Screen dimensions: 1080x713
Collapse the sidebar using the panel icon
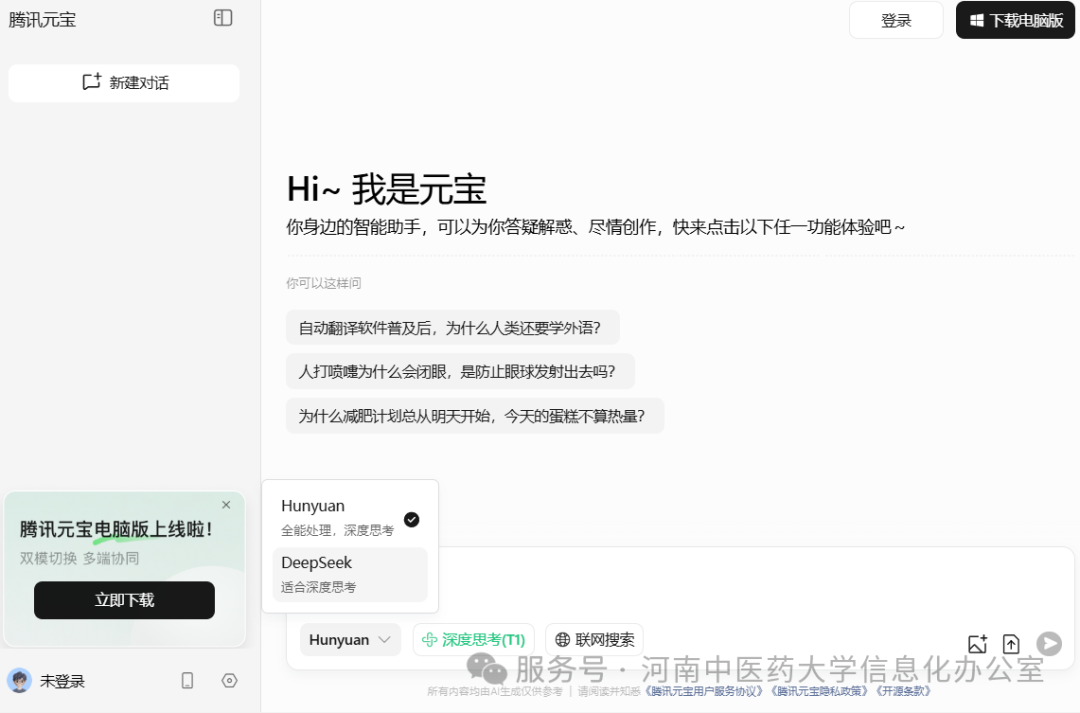pos(224,18)
